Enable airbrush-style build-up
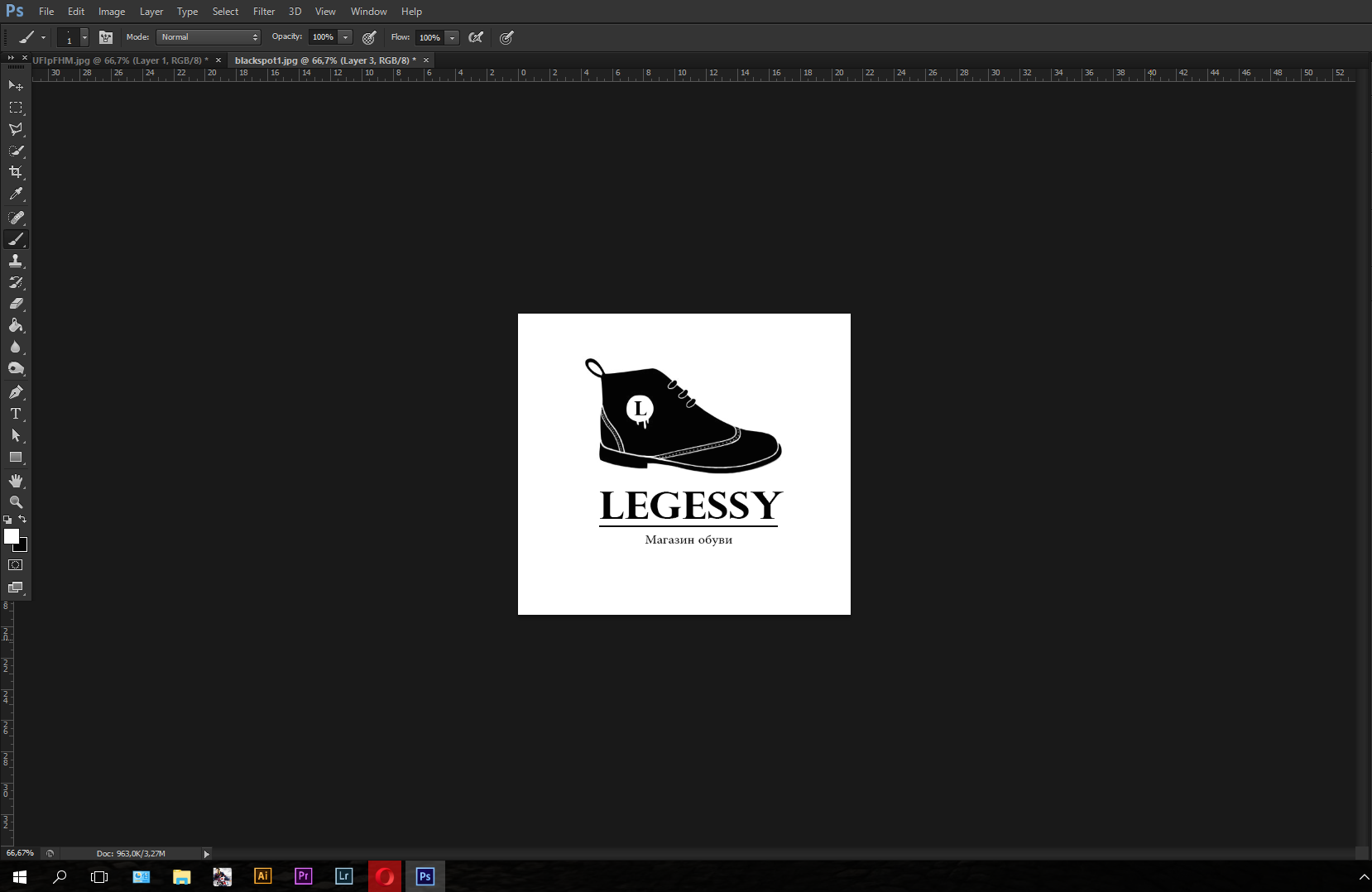The width and height of the screenshot is (1372, 892). (x=476, y=37)
